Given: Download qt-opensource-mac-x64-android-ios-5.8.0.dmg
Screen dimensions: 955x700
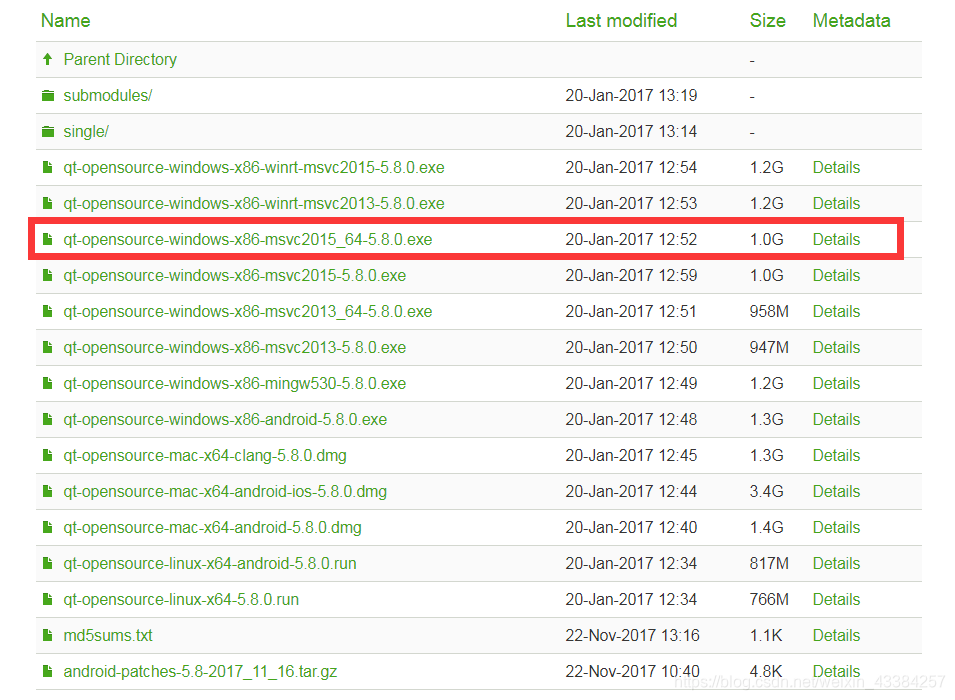Looking at the screenshot, I should (x=225, y=491).
